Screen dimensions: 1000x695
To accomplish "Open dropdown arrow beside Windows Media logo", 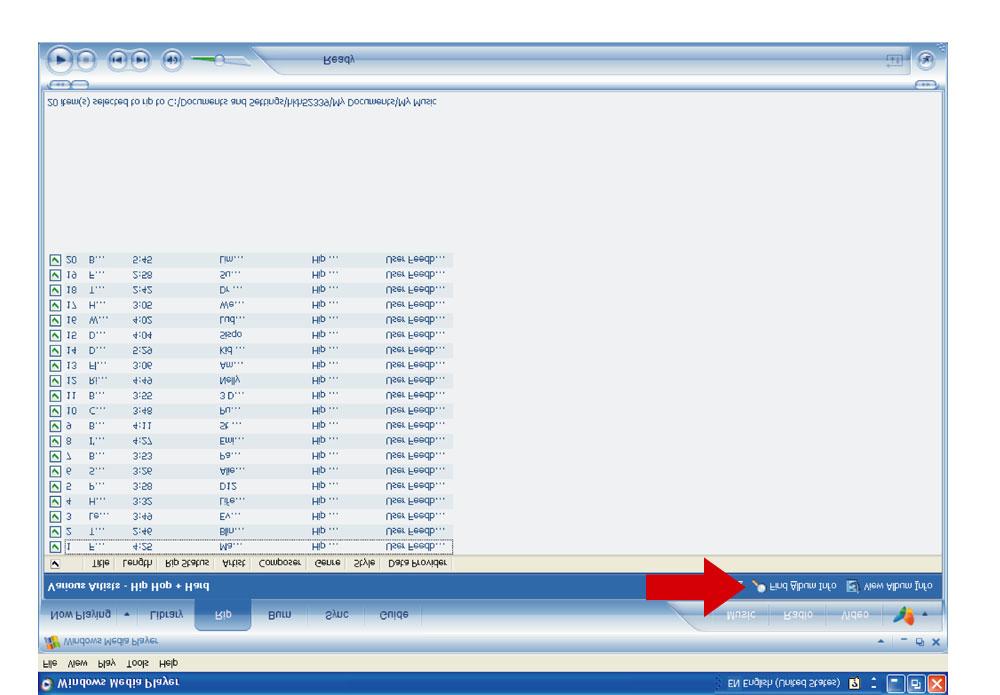I will [925, 615].
